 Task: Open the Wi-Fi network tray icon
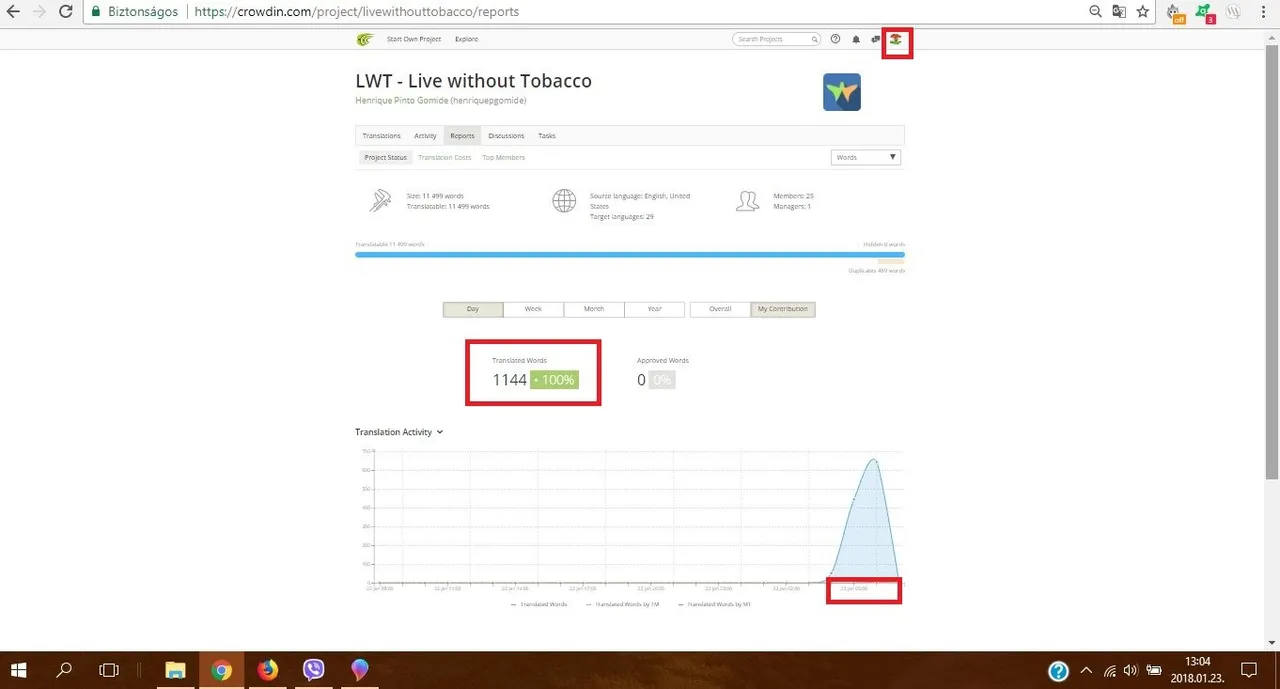click(1109, 670)
